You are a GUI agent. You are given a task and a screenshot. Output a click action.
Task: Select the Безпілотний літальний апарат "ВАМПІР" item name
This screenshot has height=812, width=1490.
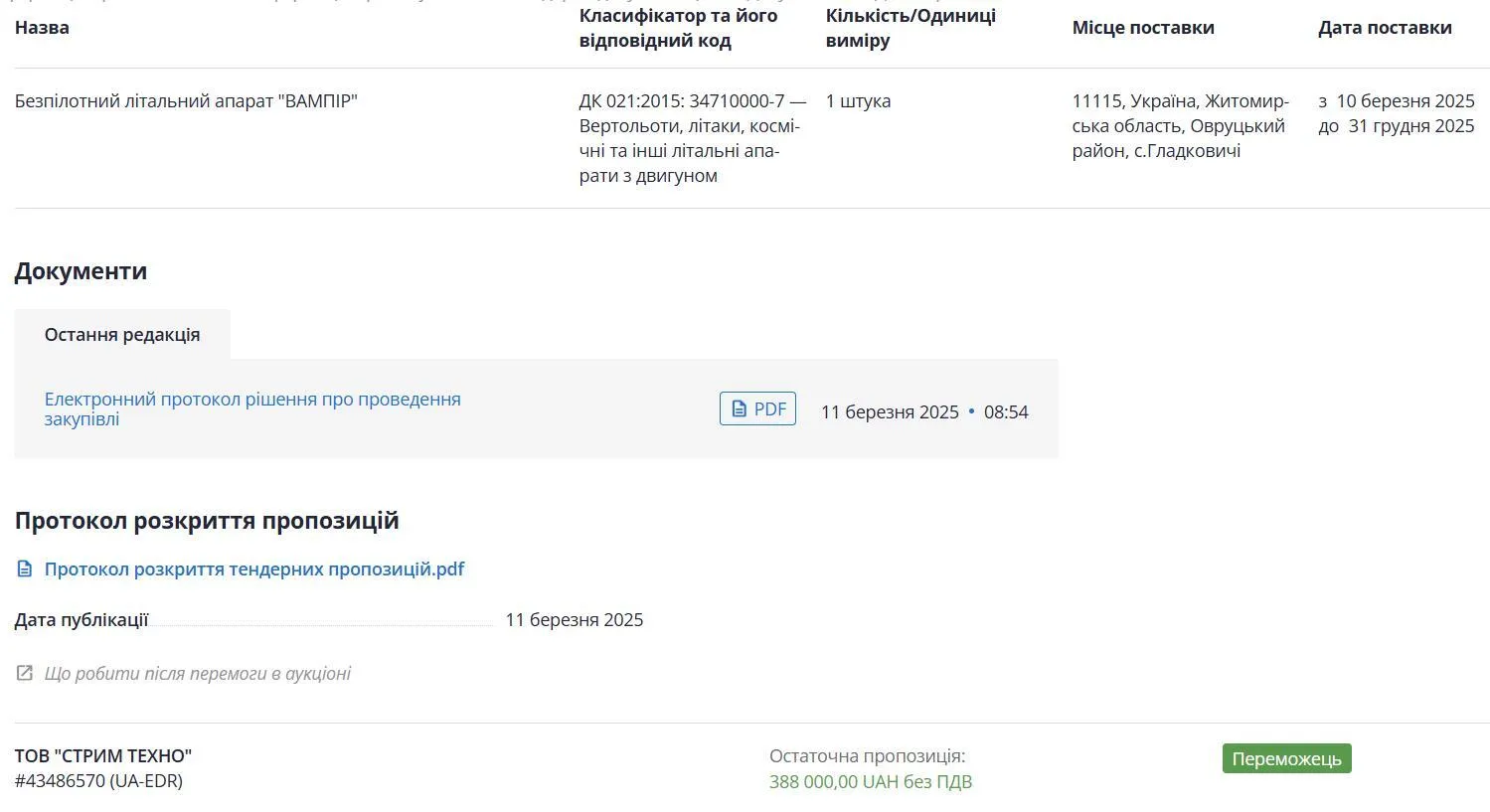click(x=186, y=101)
